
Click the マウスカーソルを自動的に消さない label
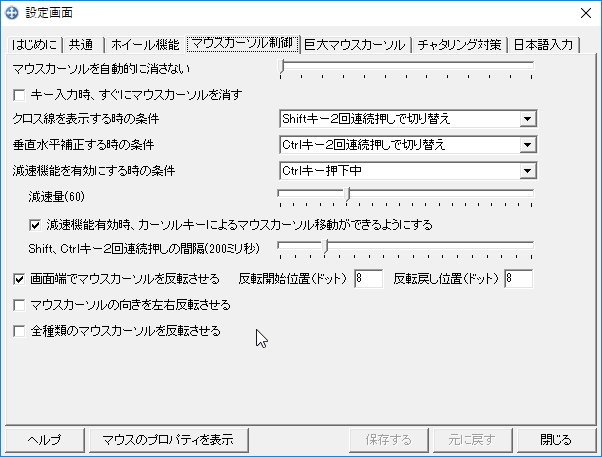(101, 69)
